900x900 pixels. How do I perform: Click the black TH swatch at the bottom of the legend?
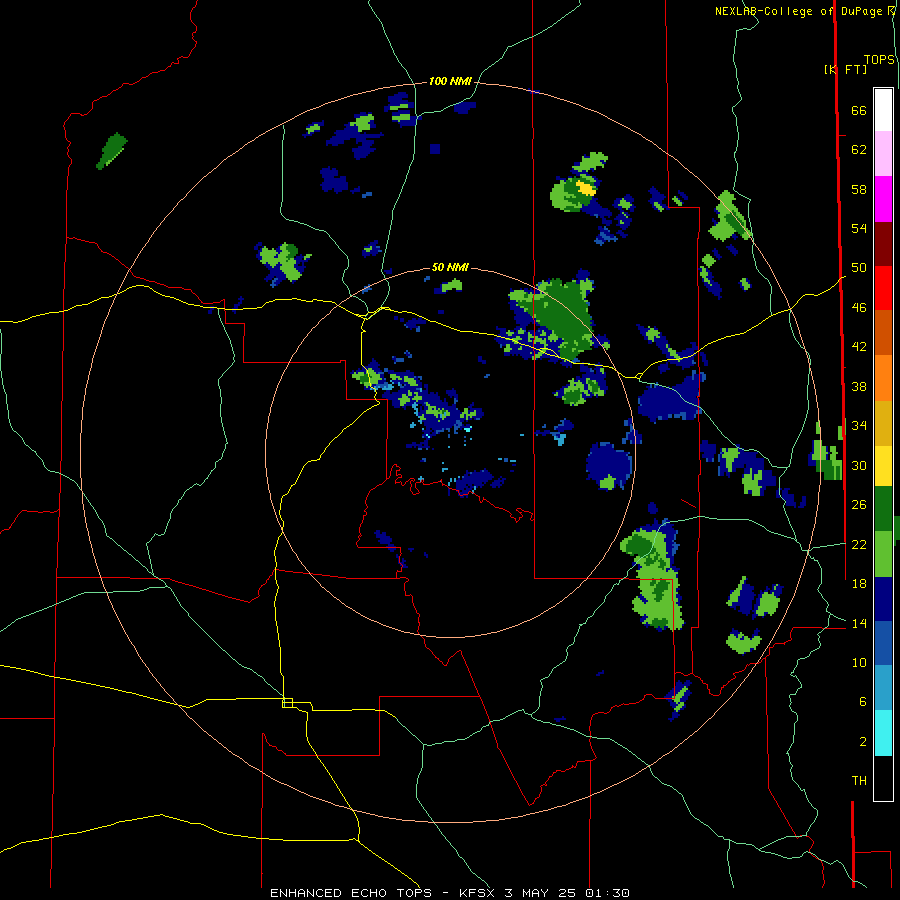(883, 778)
